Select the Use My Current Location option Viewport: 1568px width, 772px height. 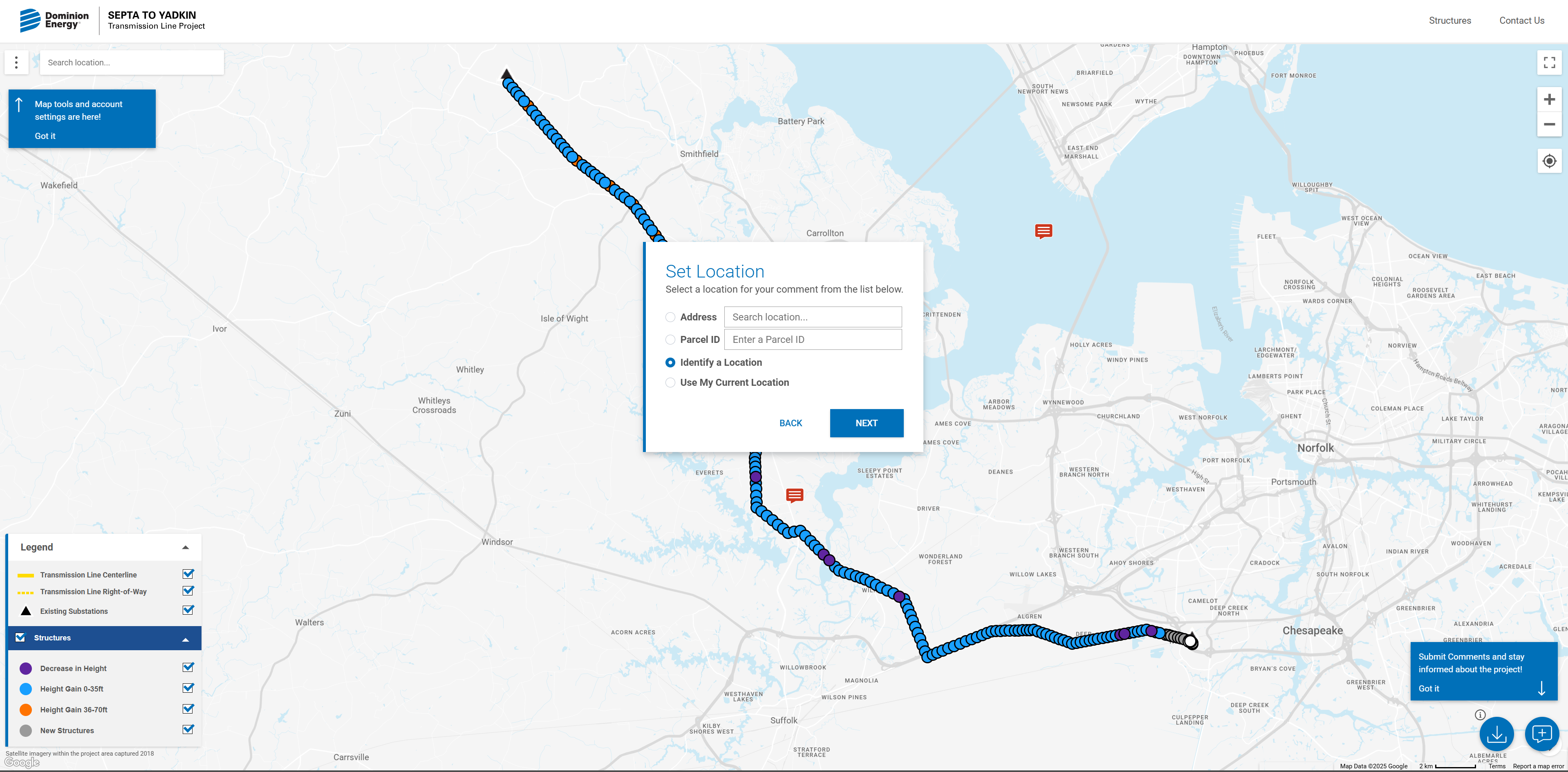pyautogui.click(x=670, y=383)
